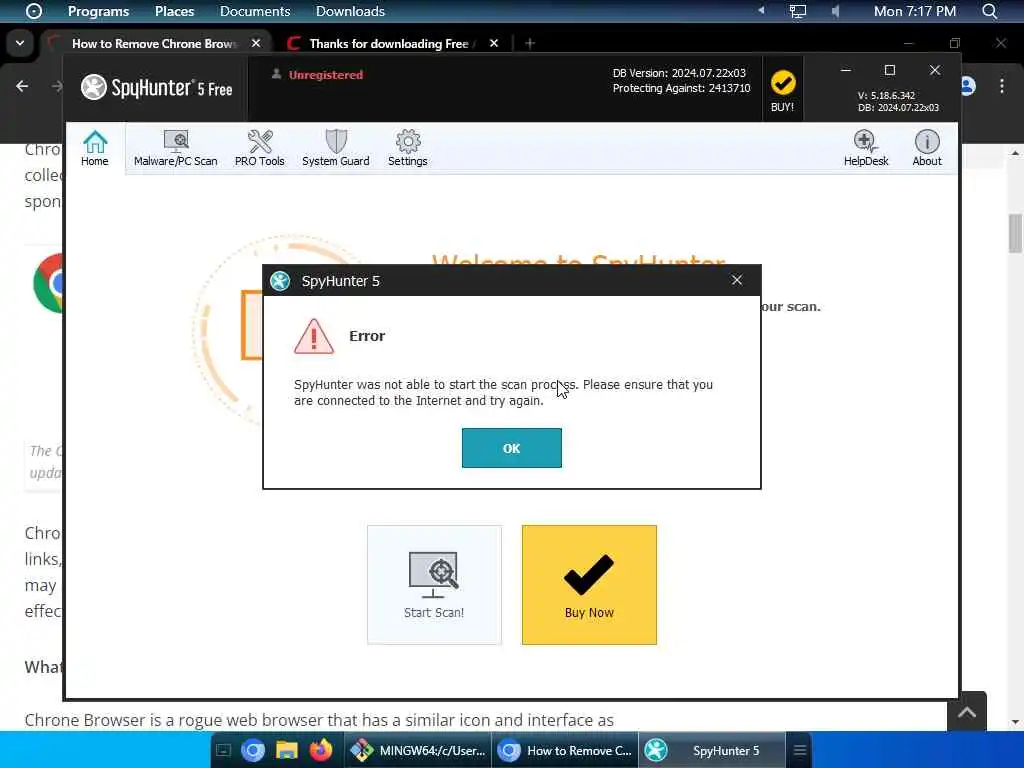Viewport: 1024px width, 768px height.
Task: Open SpyHunter Settings gear
Action: (408, 149)
